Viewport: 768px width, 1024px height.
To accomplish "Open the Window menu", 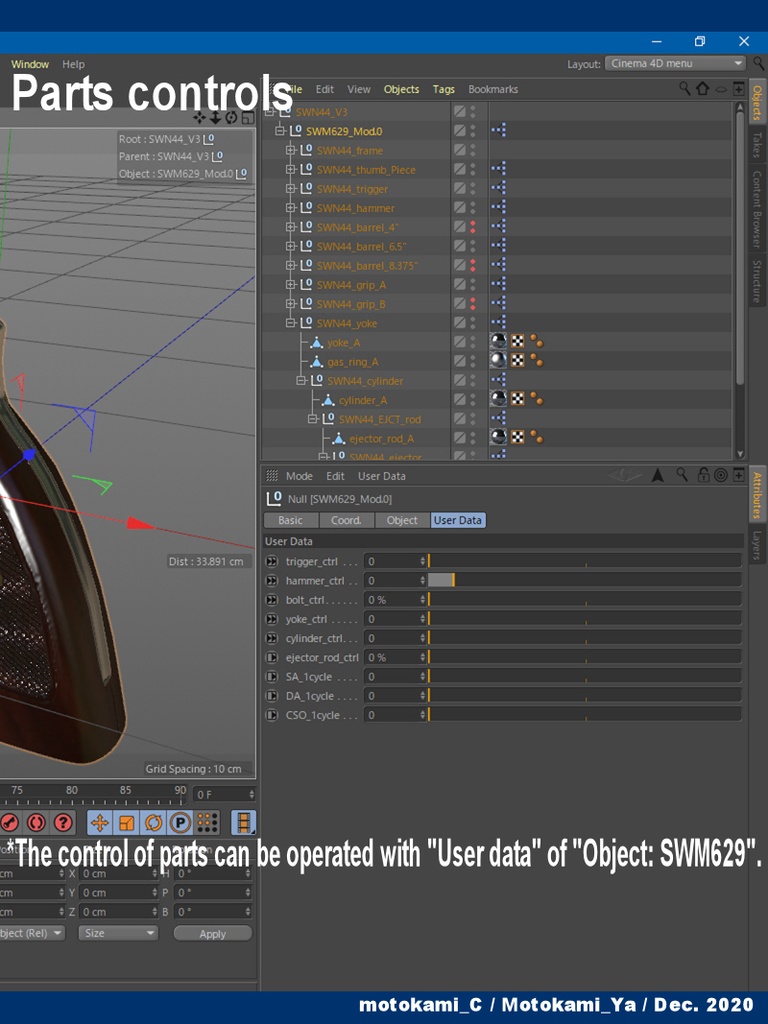I will tap(29, 64).
